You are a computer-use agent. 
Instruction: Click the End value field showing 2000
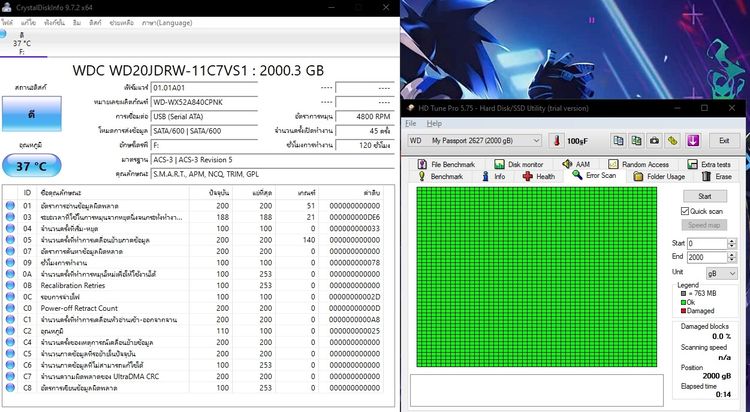pos(707,257)
